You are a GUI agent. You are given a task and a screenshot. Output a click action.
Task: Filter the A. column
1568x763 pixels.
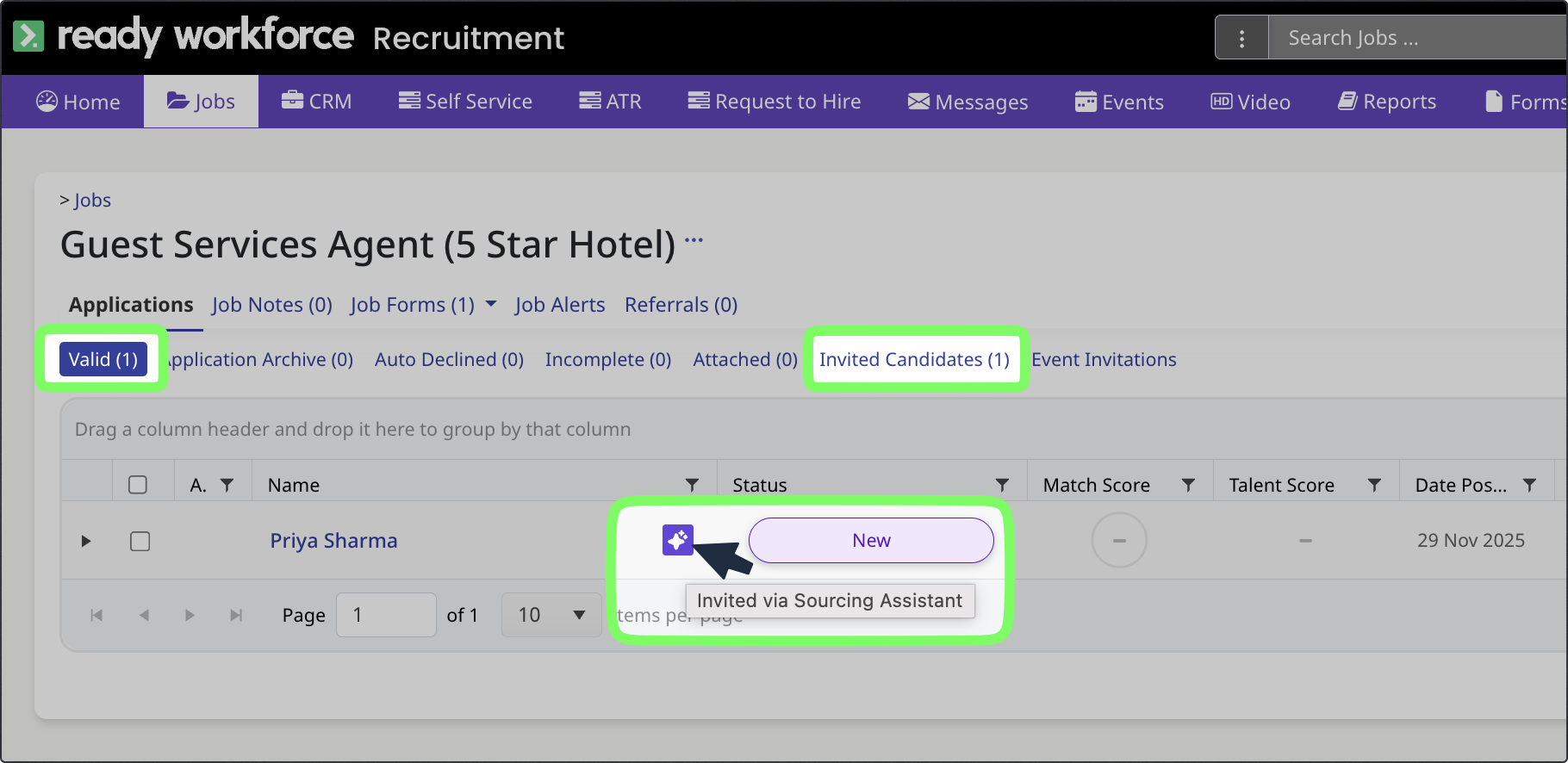click(x=227, y=485)
